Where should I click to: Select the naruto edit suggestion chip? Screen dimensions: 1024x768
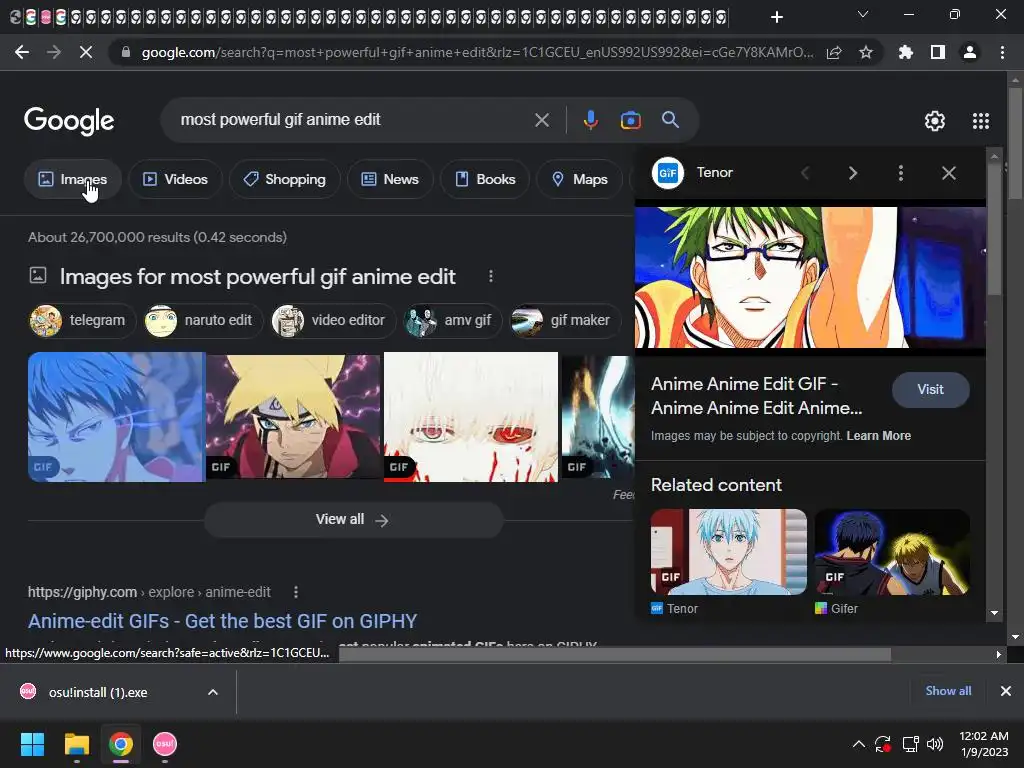pyautogui.click(x=203, y=321)
